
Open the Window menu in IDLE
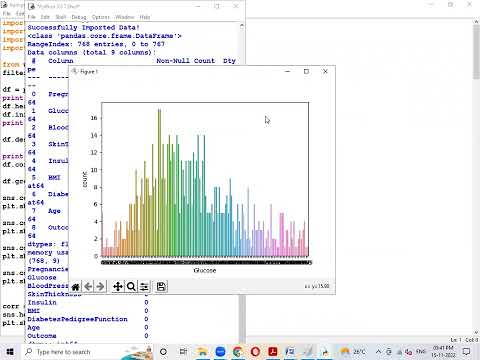125,17
